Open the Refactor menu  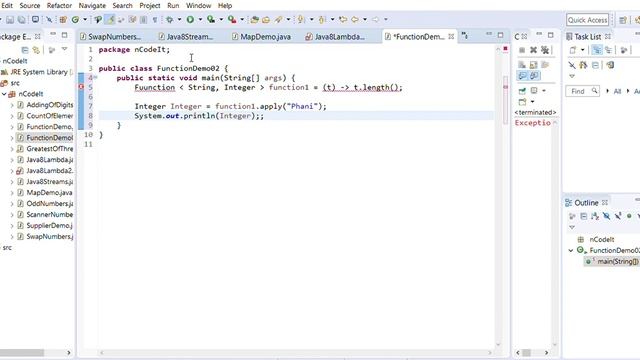(x=59, y=6)
